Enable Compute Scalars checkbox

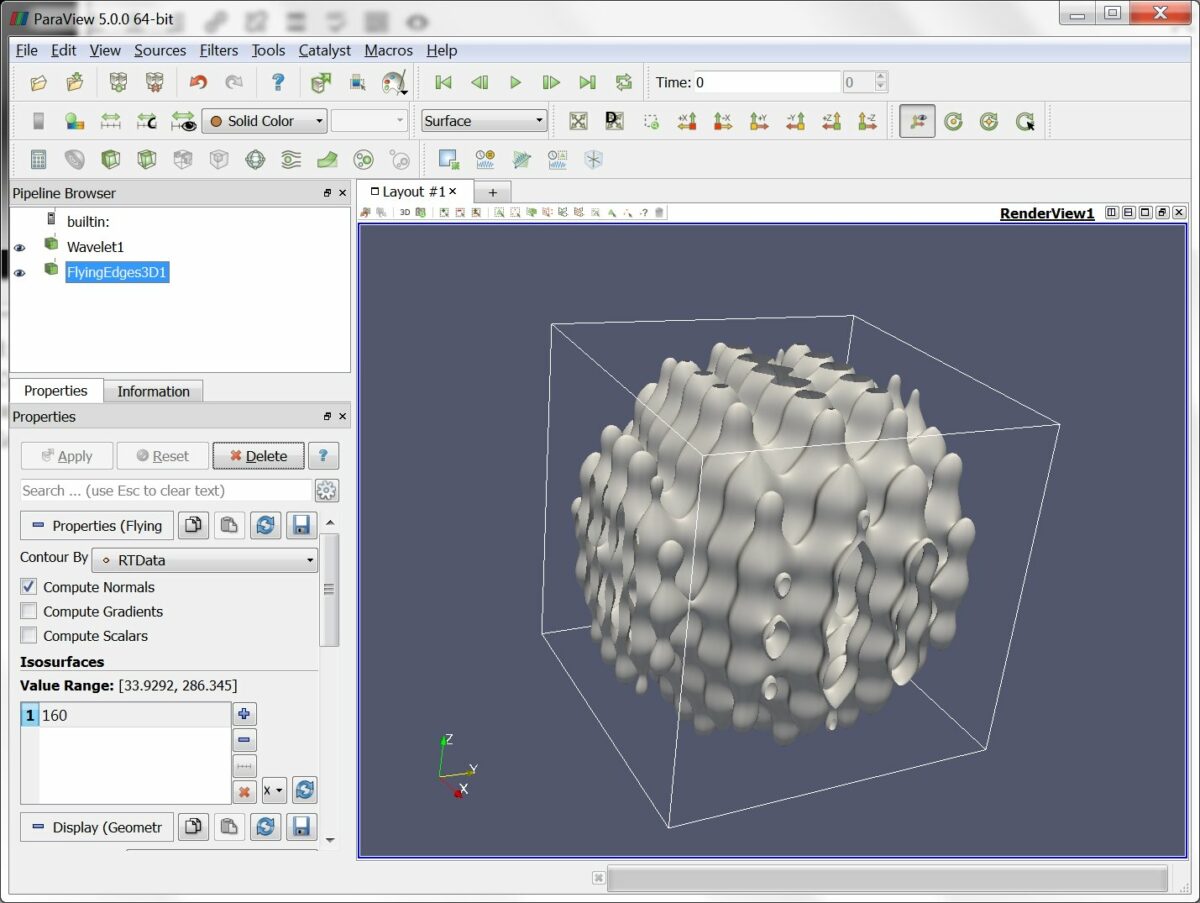pos(29,635)
